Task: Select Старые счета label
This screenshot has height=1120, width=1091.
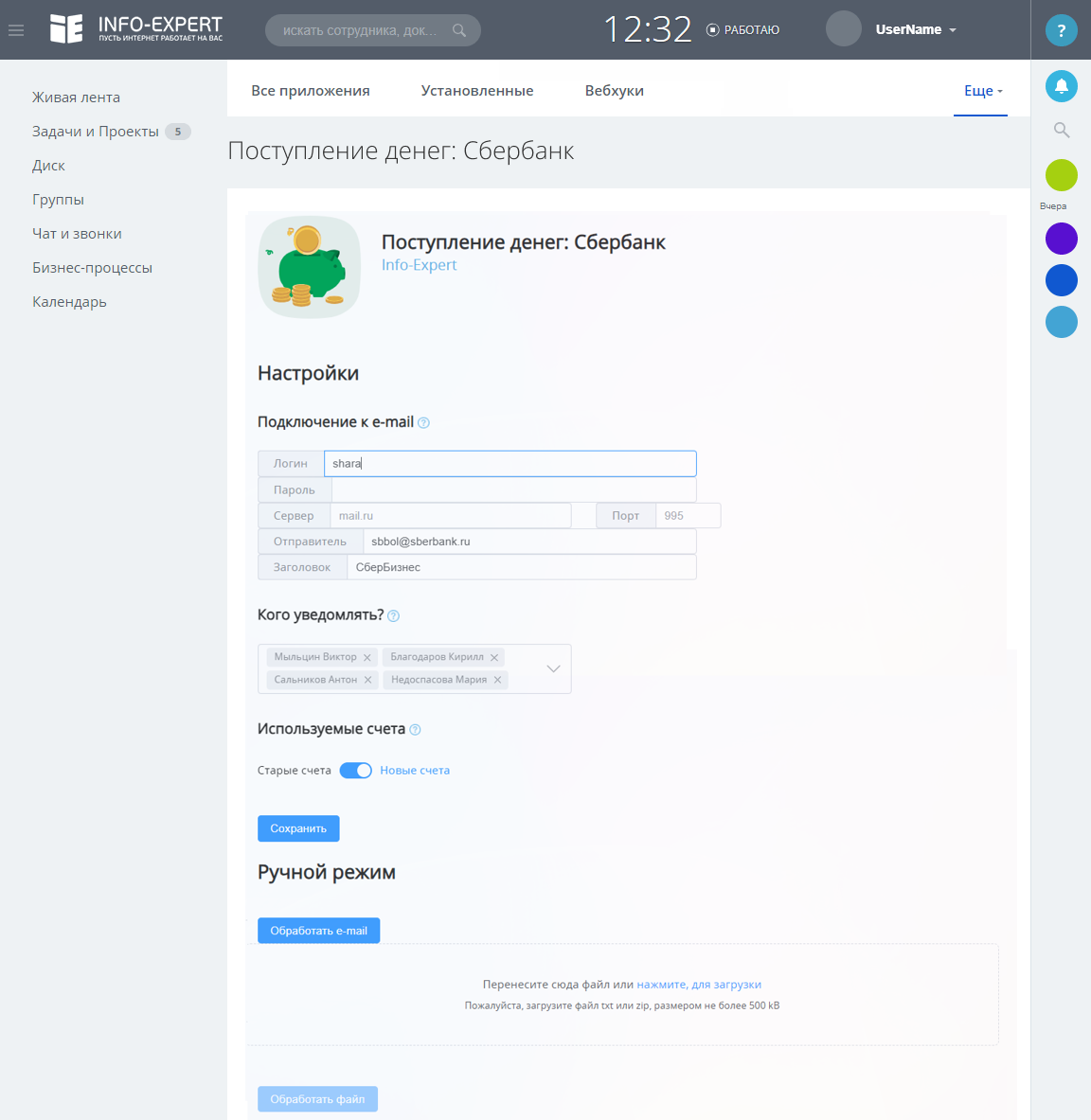Action: (295, 771)
